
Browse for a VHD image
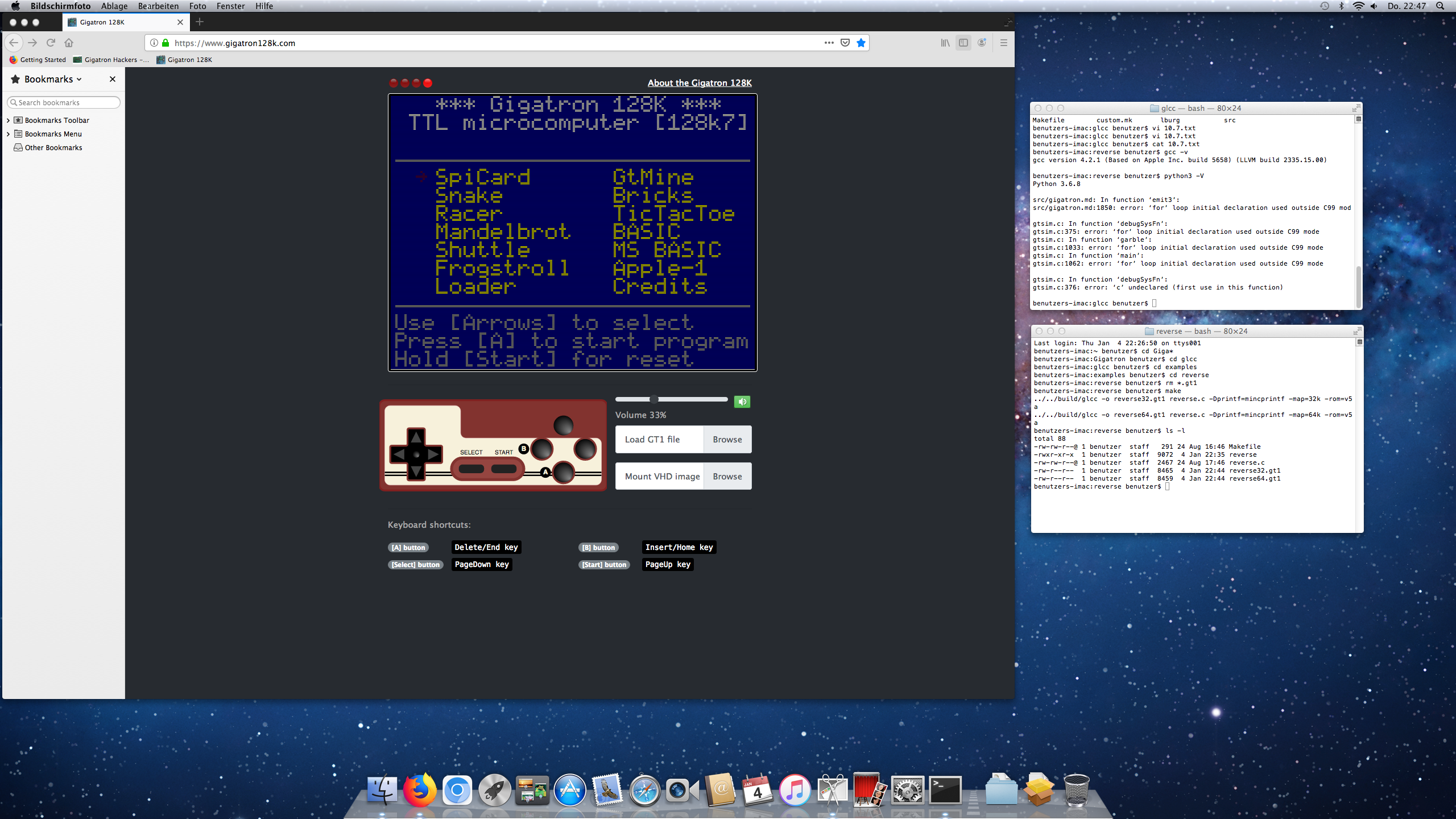tap(727, 476)
